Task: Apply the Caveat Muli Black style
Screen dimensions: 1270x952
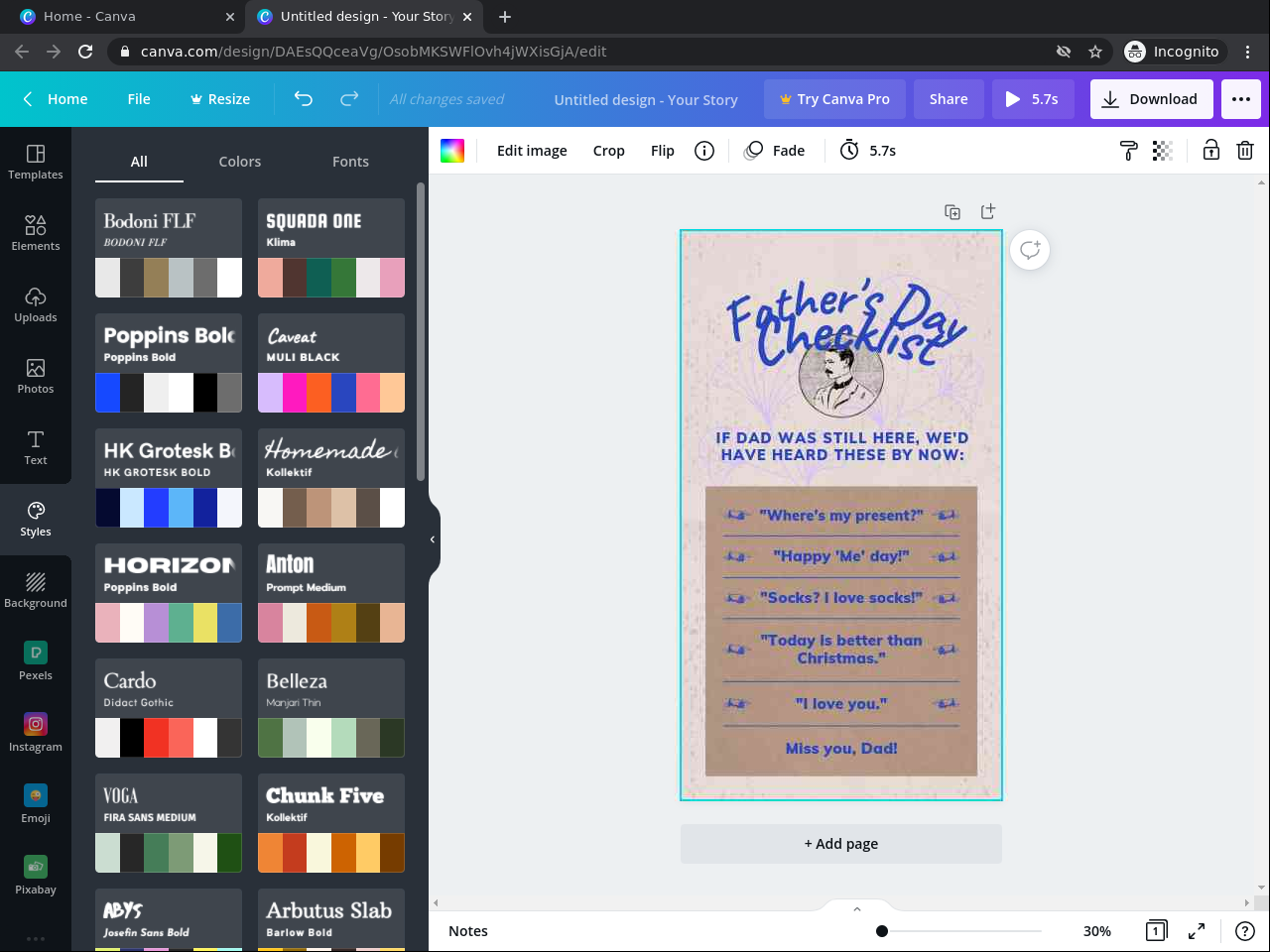Action: (331, 363)
